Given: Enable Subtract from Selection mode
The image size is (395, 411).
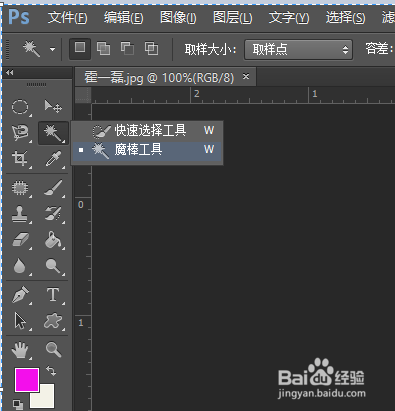Looking at the screenshot, I should (x=127, y=49).
